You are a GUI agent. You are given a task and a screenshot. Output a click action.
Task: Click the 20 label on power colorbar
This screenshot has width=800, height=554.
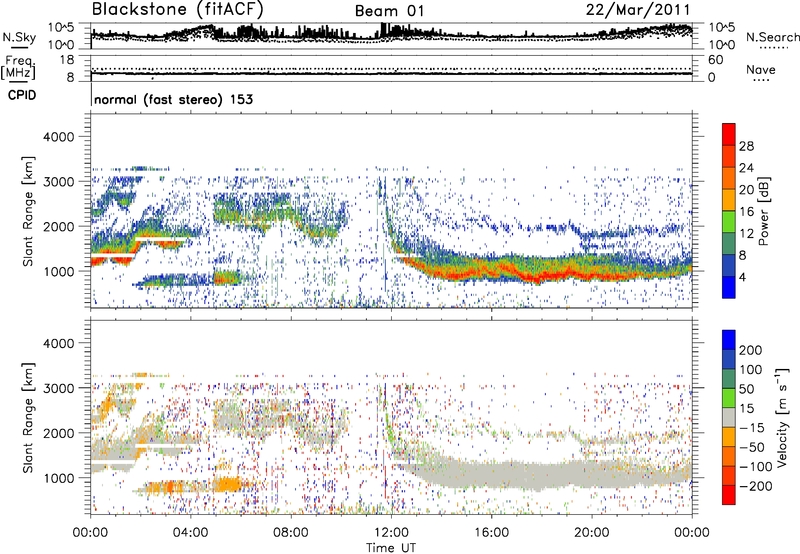[746, 190]
